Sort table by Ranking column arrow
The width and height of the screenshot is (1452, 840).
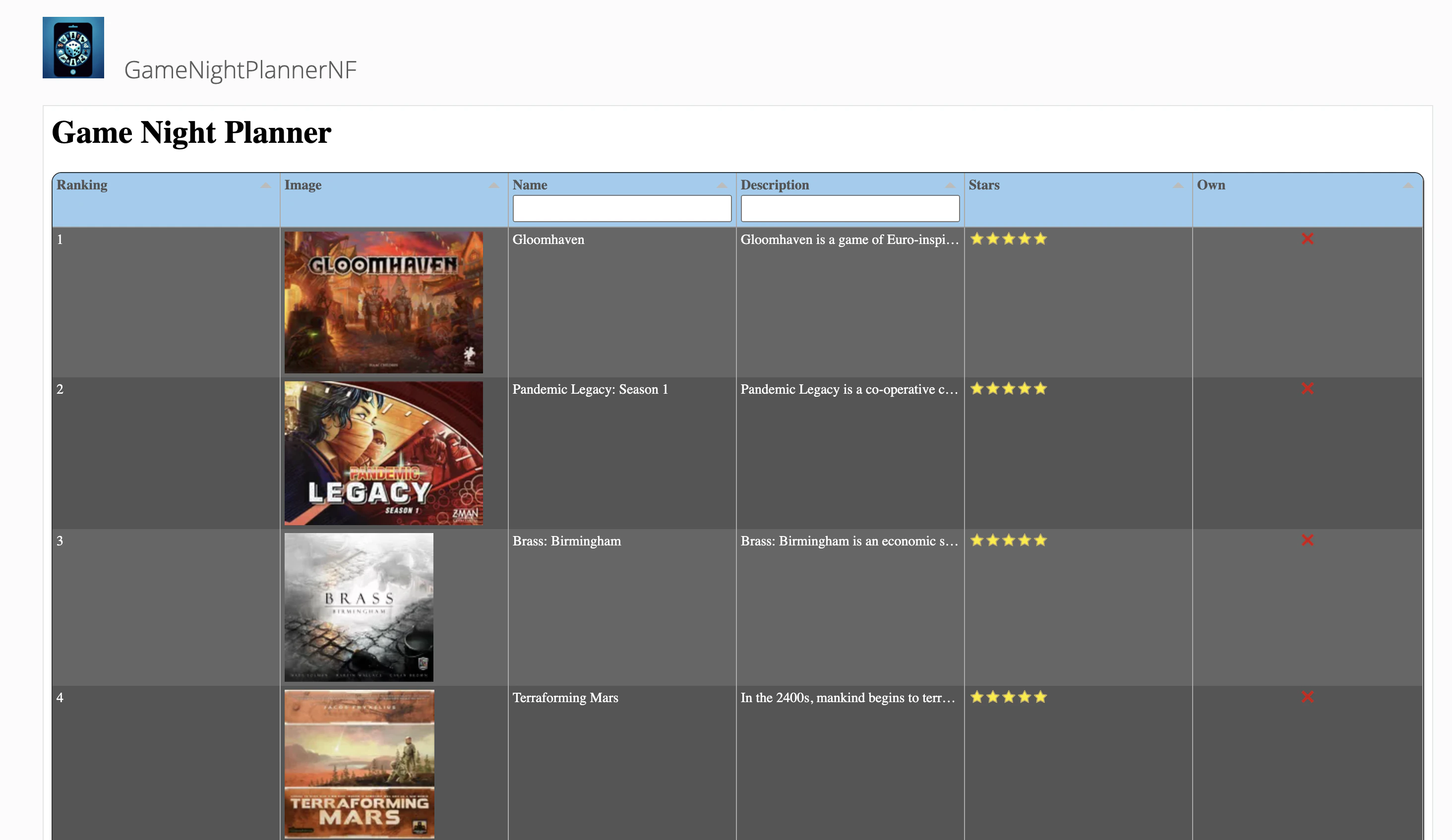pyautogui.click(x=266, y=185)
